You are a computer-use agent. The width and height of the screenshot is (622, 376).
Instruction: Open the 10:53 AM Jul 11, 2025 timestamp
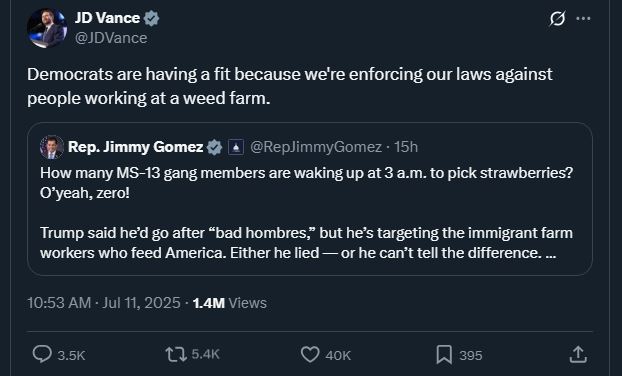point(104,303)
